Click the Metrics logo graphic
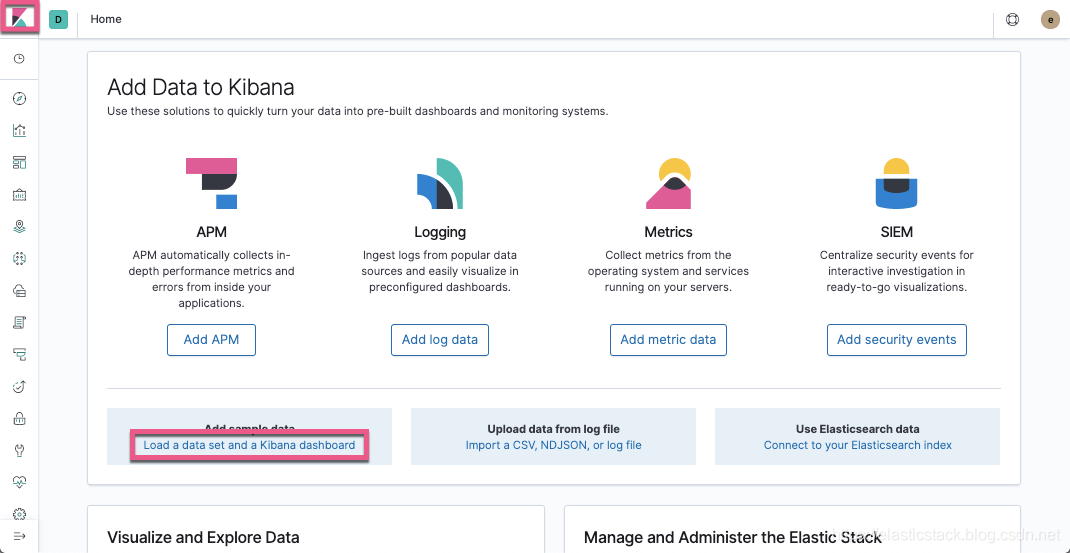Viewport: 1070px width, 553px height. pos(669,183)
